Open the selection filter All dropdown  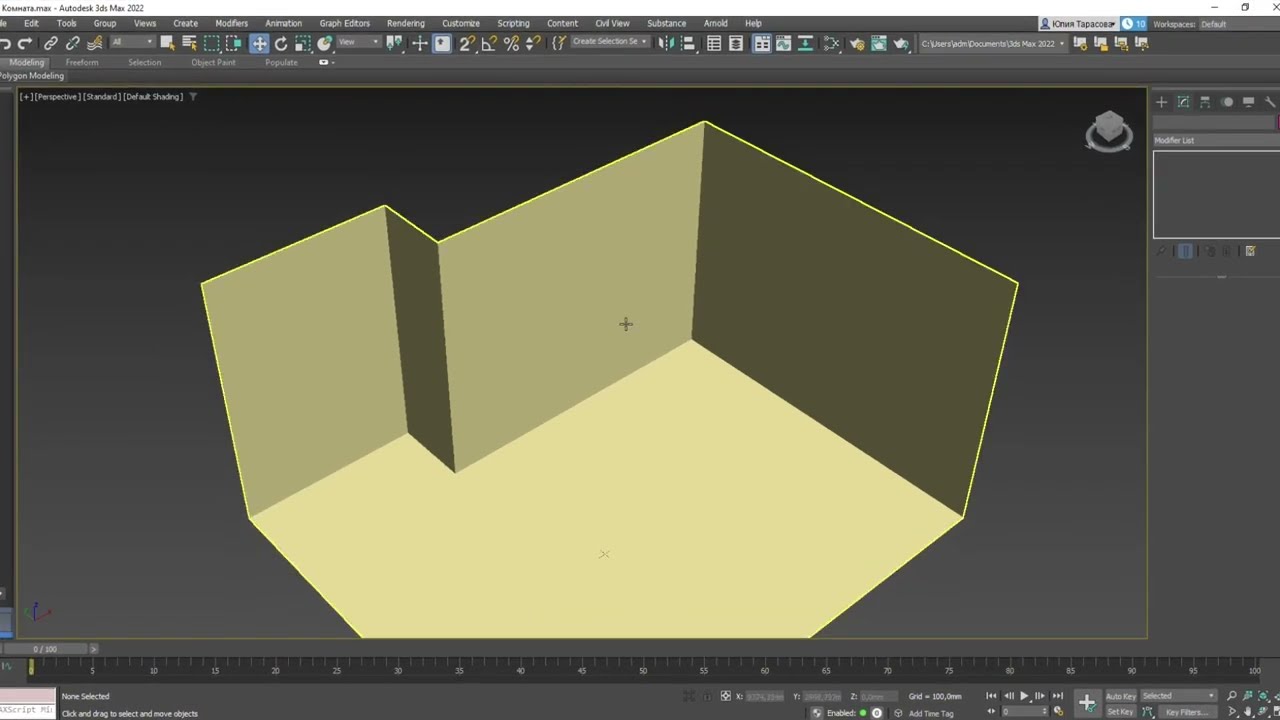pyautogui.click(x=132, y=42)
